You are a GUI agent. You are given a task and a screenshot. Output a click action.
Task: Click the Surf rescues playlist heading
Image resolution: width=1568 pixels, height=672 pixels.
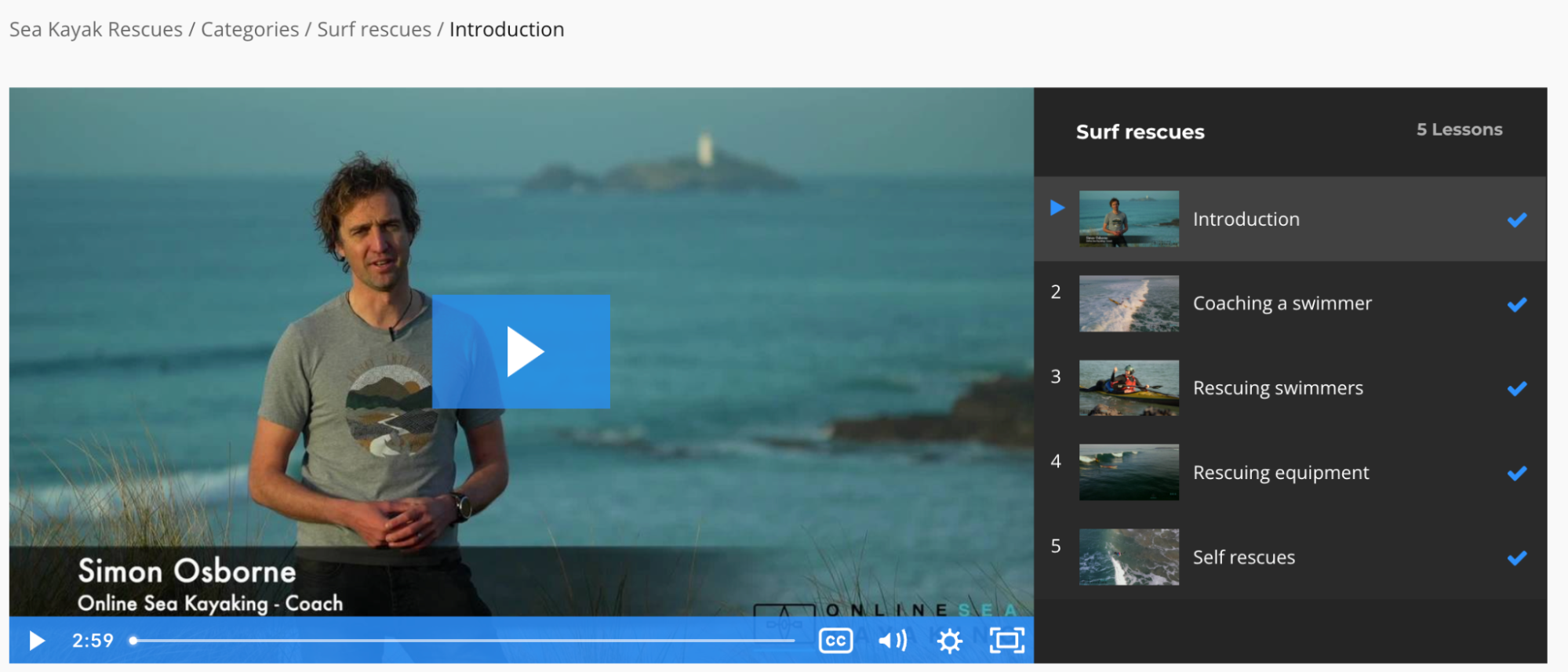pos(1140,132)
